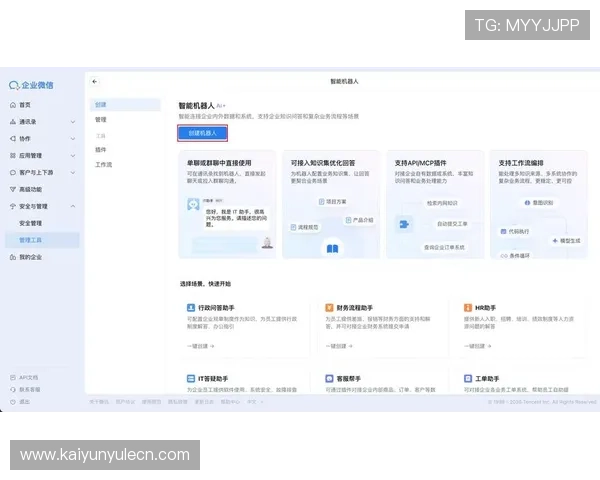Click the 客户与上下游 chat bubble icon
Viewport: 600px width, 480px height.
coord(13,172)
